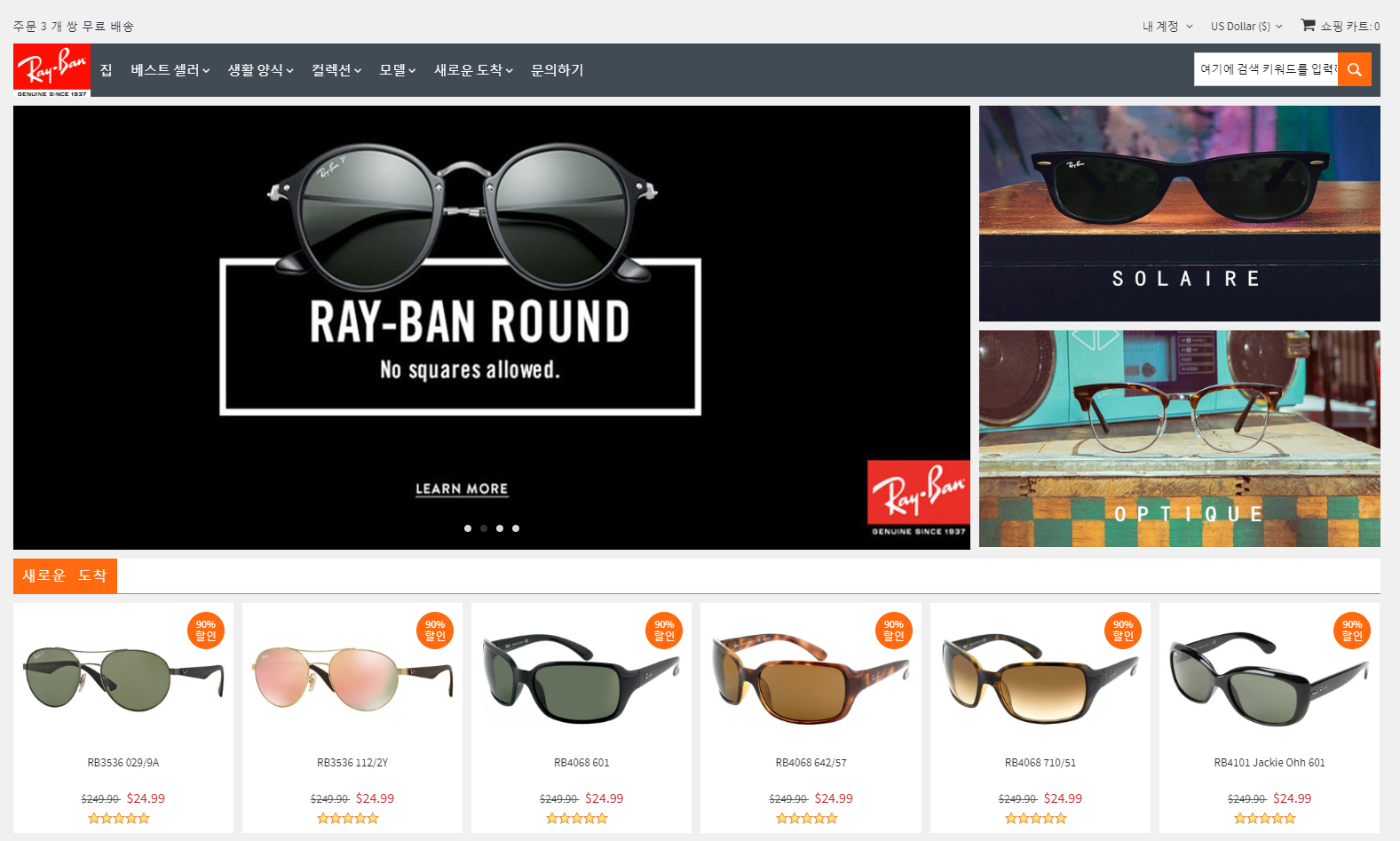Screen dimensions: 1400x841
Task: Click the 90% discount badge on RB4068 710/51
Action: [x=1123, y=631]
